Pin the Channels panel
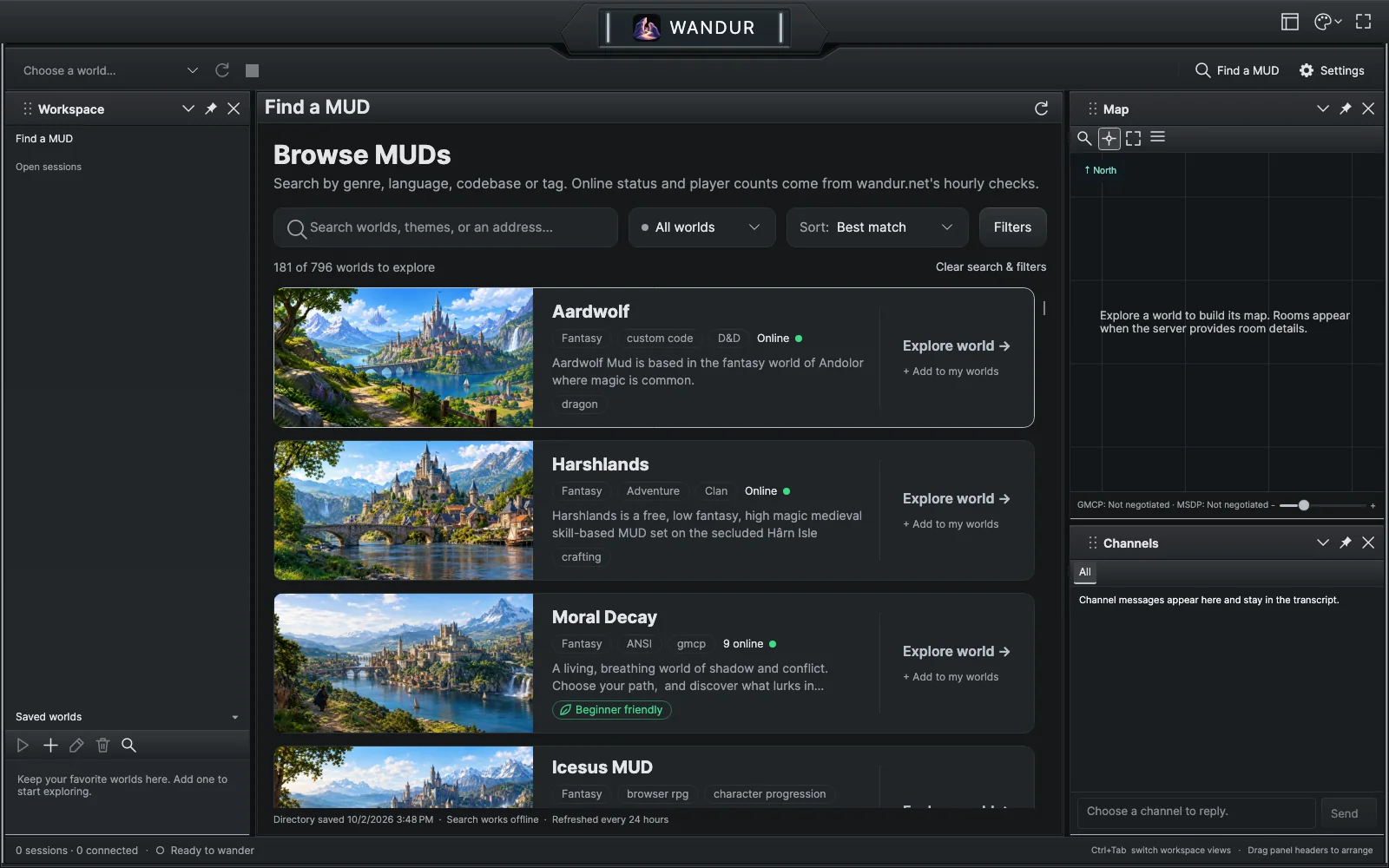This screenshot has height=868, width=1389. click(x=1346, y=542)
